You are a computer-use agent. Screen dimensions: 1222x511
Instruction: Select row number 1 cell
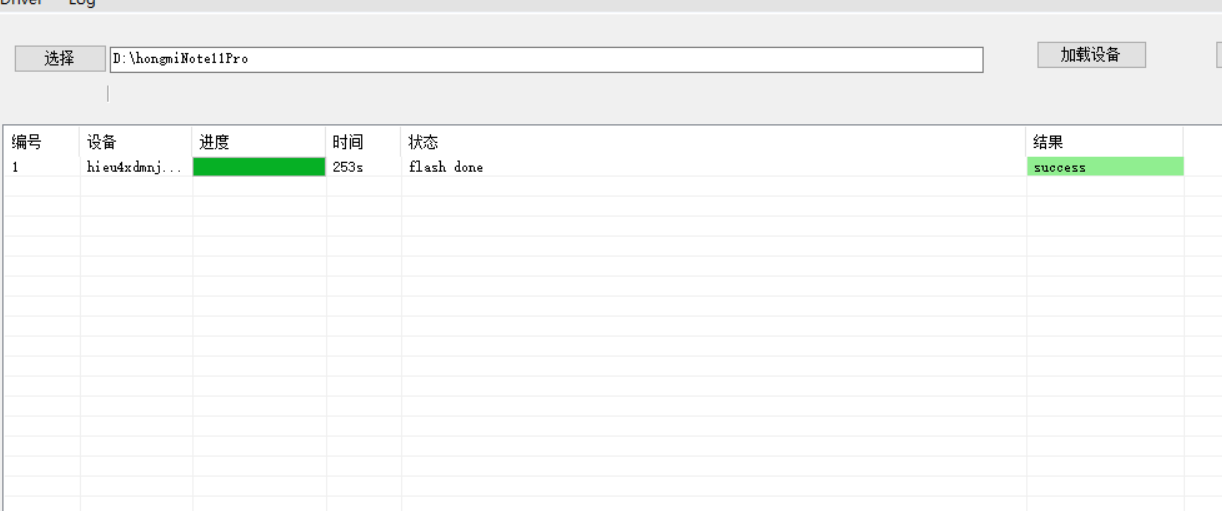click(42, 167)
